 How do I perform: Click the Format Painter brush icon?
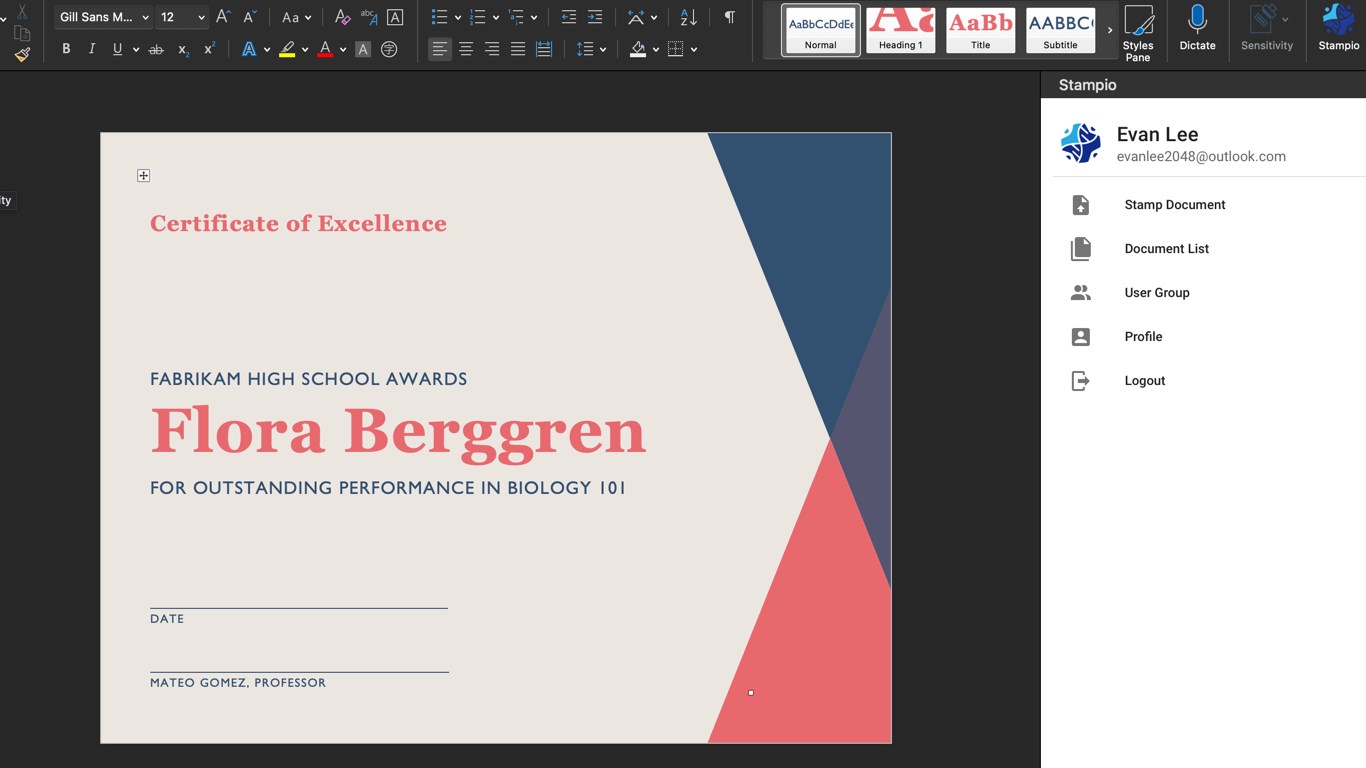(22, 55)
